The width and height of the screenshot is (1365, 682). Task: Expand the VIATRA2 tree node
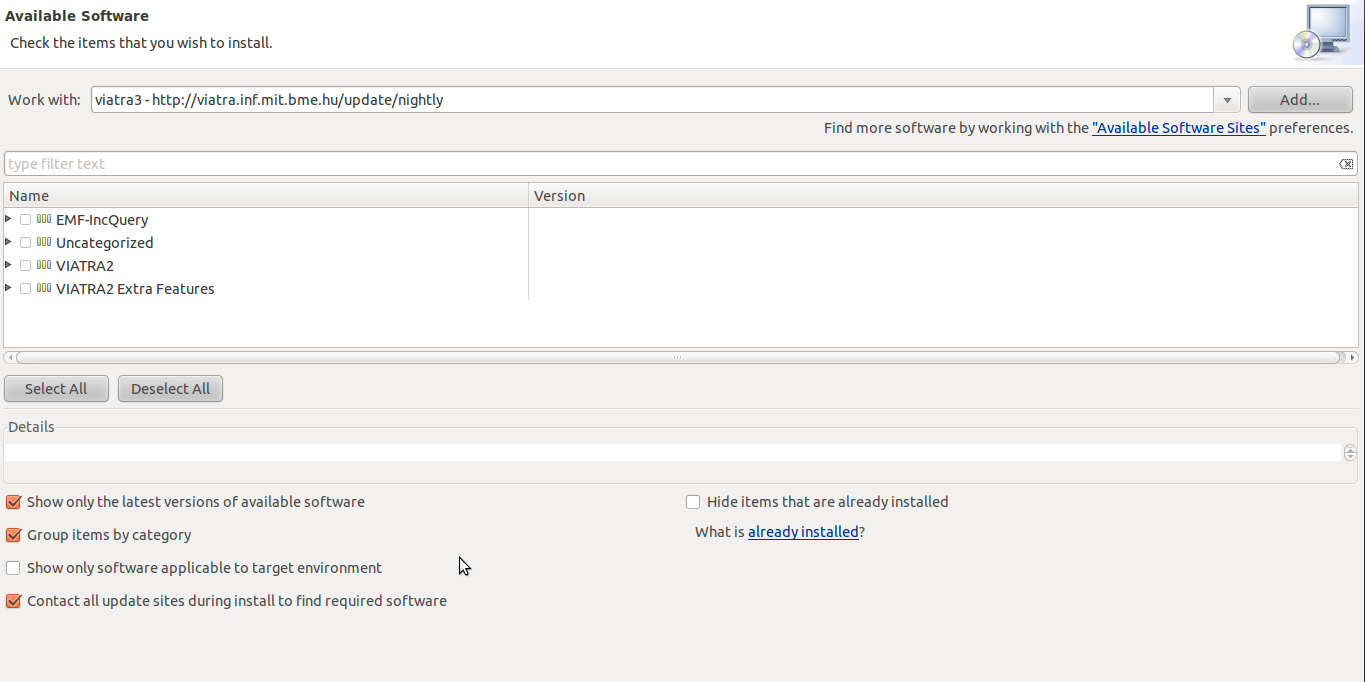click(x=9, y=265)
